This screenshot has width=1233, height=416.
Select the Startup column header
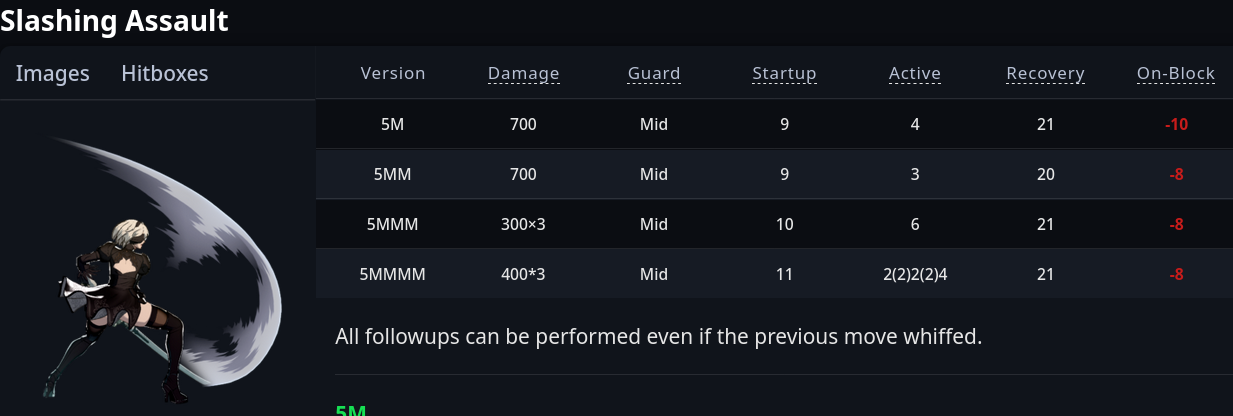pyautogui.click(x=784, y=73)
